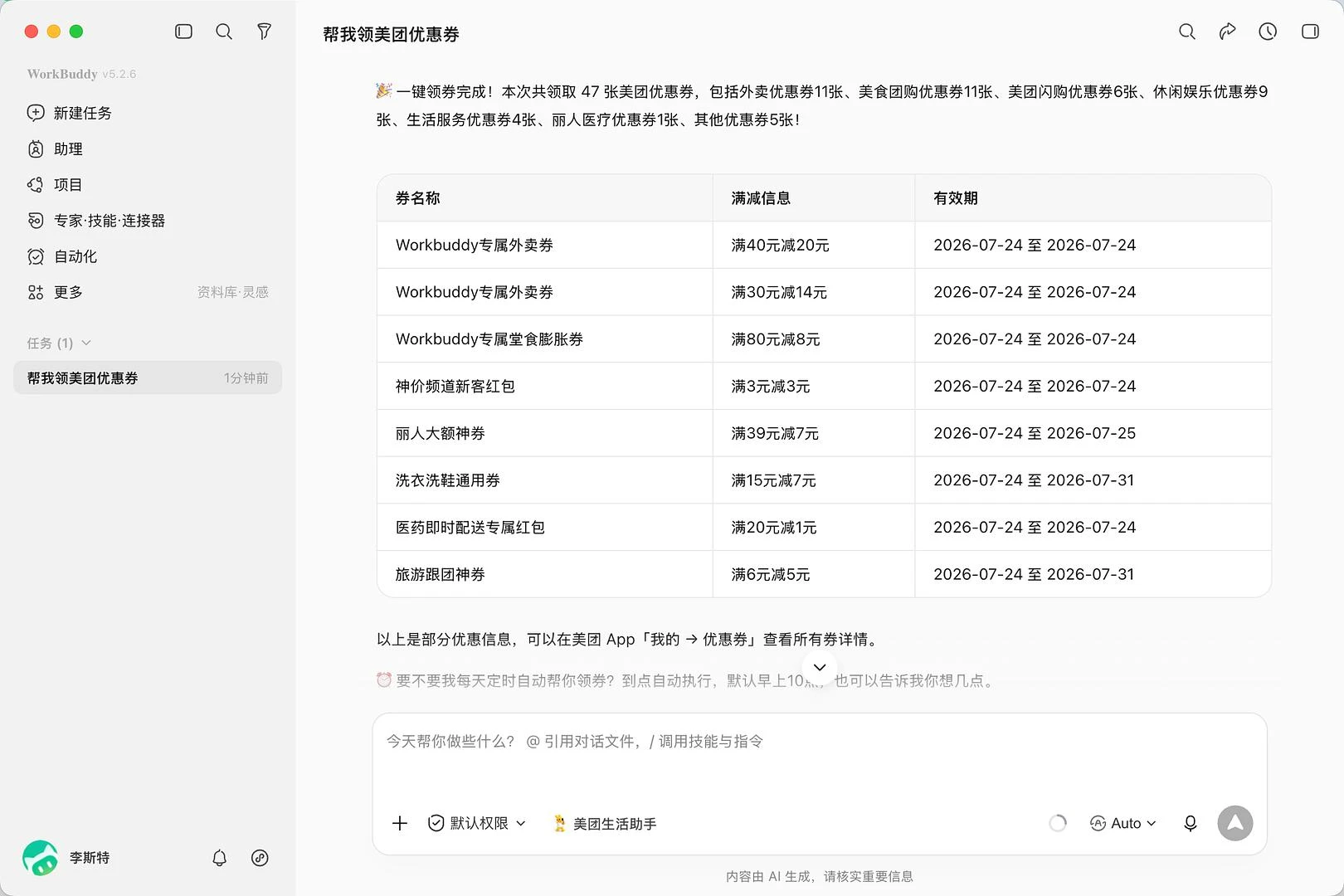Click the 1分钟前 timestamp
The height and width of the screenshot is (896, 1344).
[246, 377]
